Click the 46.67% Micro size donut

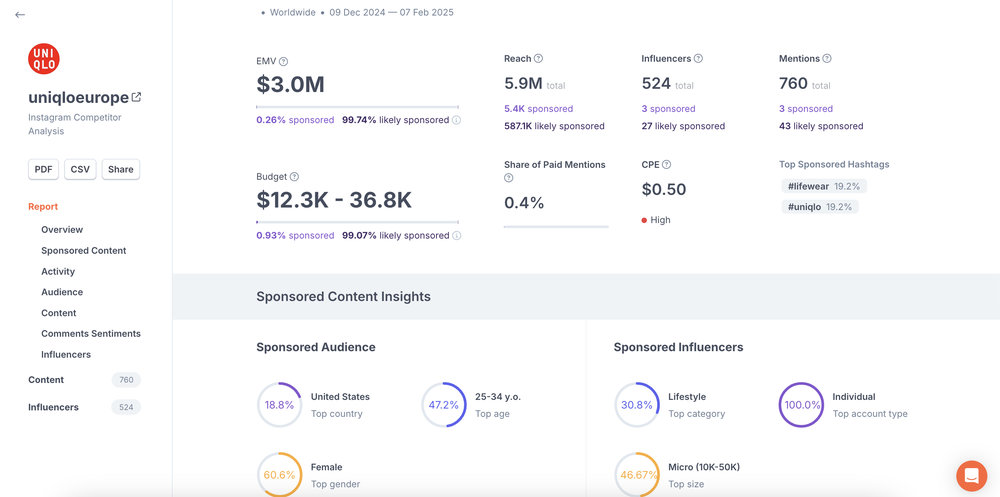tap(636, 475)
